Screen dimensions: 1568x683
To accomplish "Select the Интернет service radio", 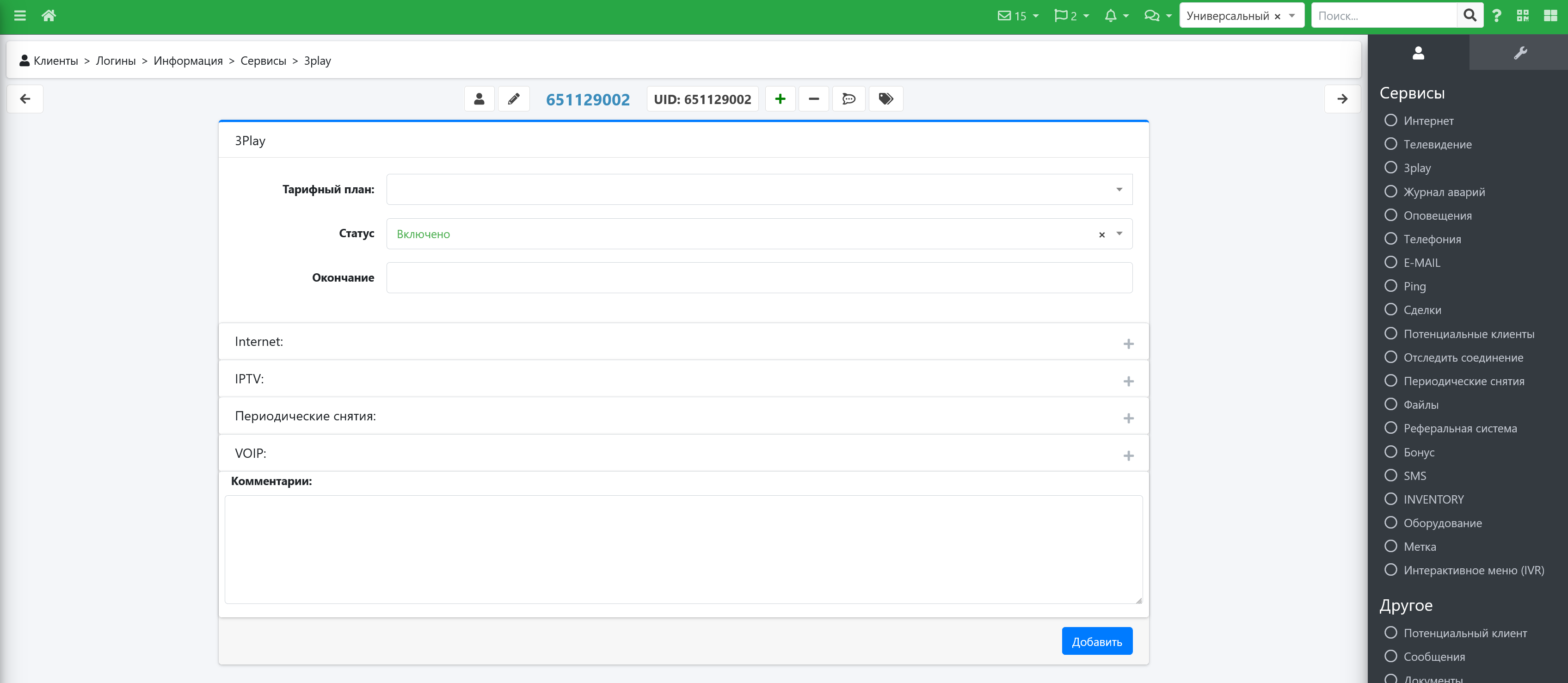I will pos(1390,121).
